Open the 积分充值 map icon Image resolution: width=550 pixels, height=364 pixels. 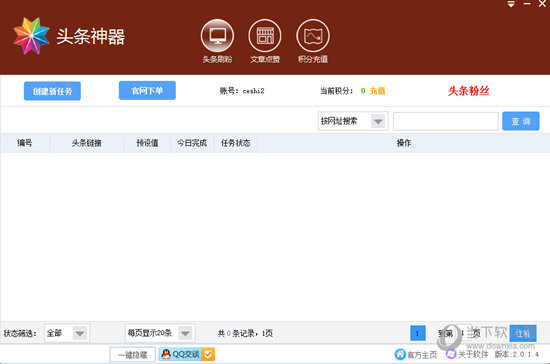coord(313,36)
